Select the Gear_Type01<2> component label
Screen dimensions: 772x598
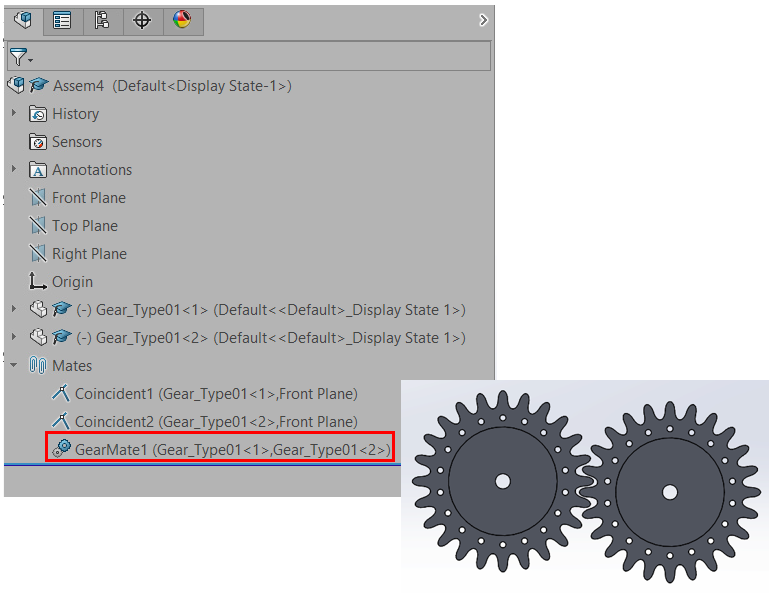point(271,338)
